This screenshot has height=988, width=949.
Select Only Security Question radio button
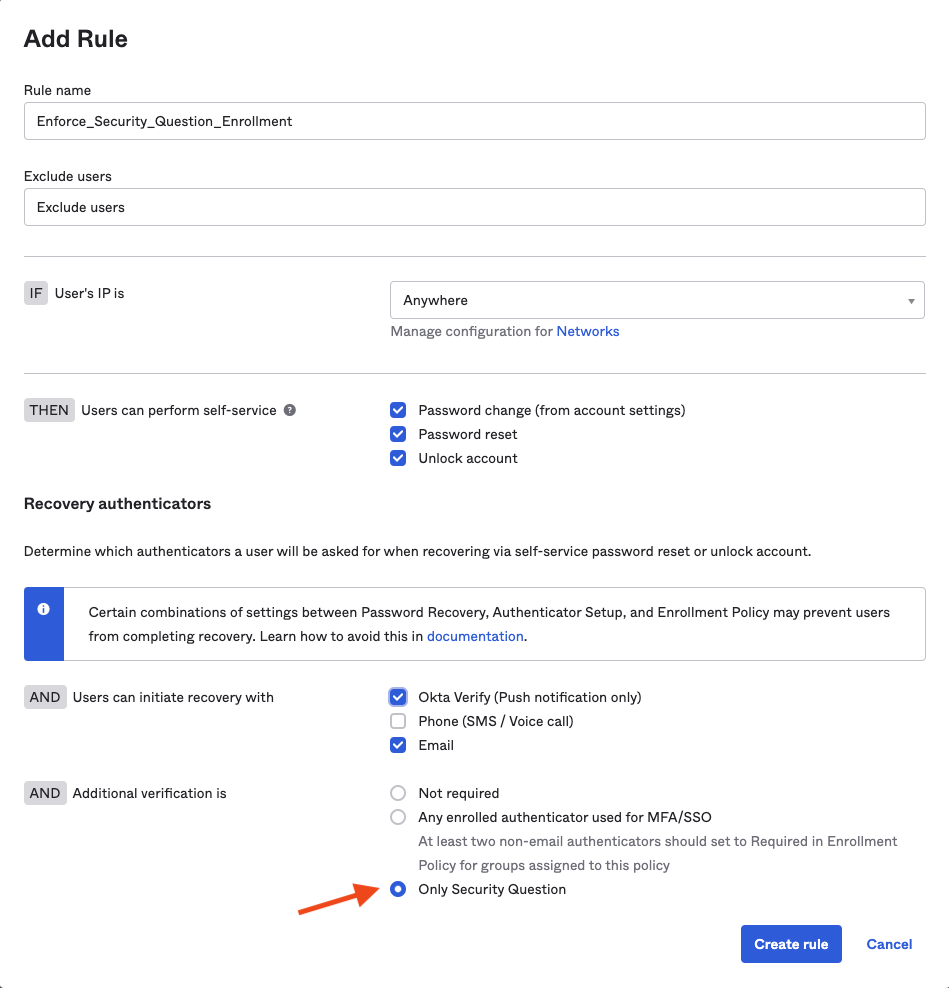coord(398,889)
